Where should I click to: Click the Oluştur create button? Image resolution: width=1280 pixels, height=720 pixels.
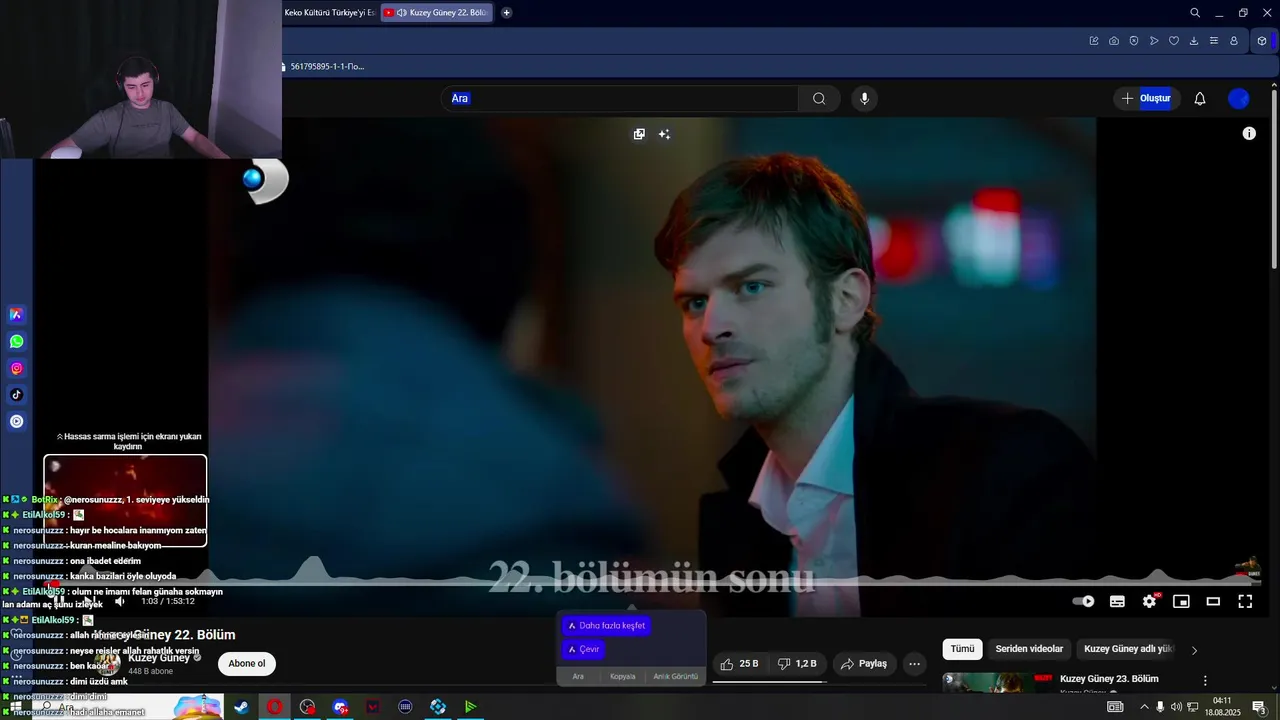[x=1145, y=98]
